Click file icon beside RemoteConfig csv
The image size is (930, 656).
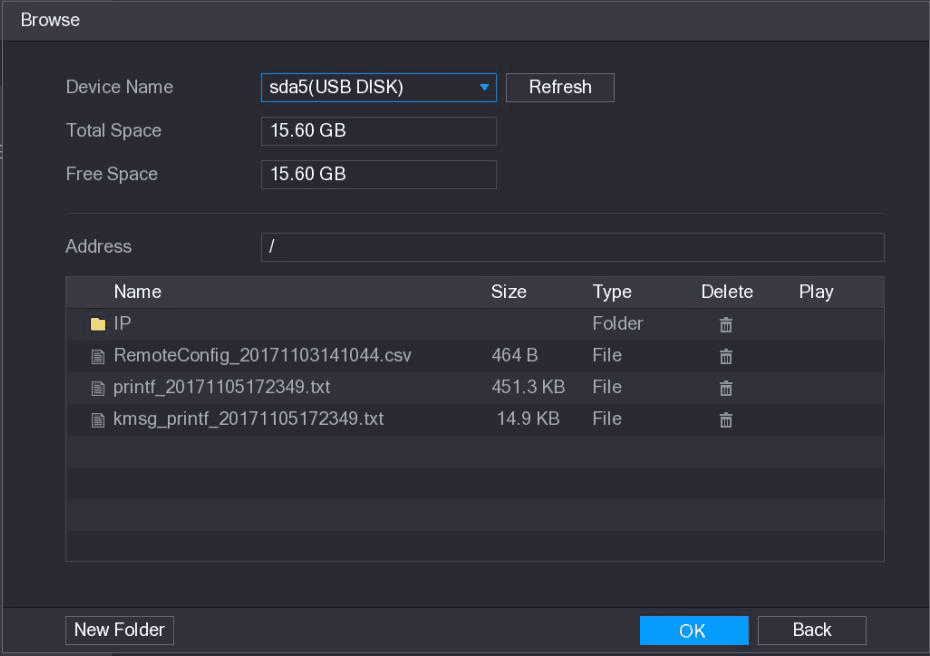pos(98,356)
